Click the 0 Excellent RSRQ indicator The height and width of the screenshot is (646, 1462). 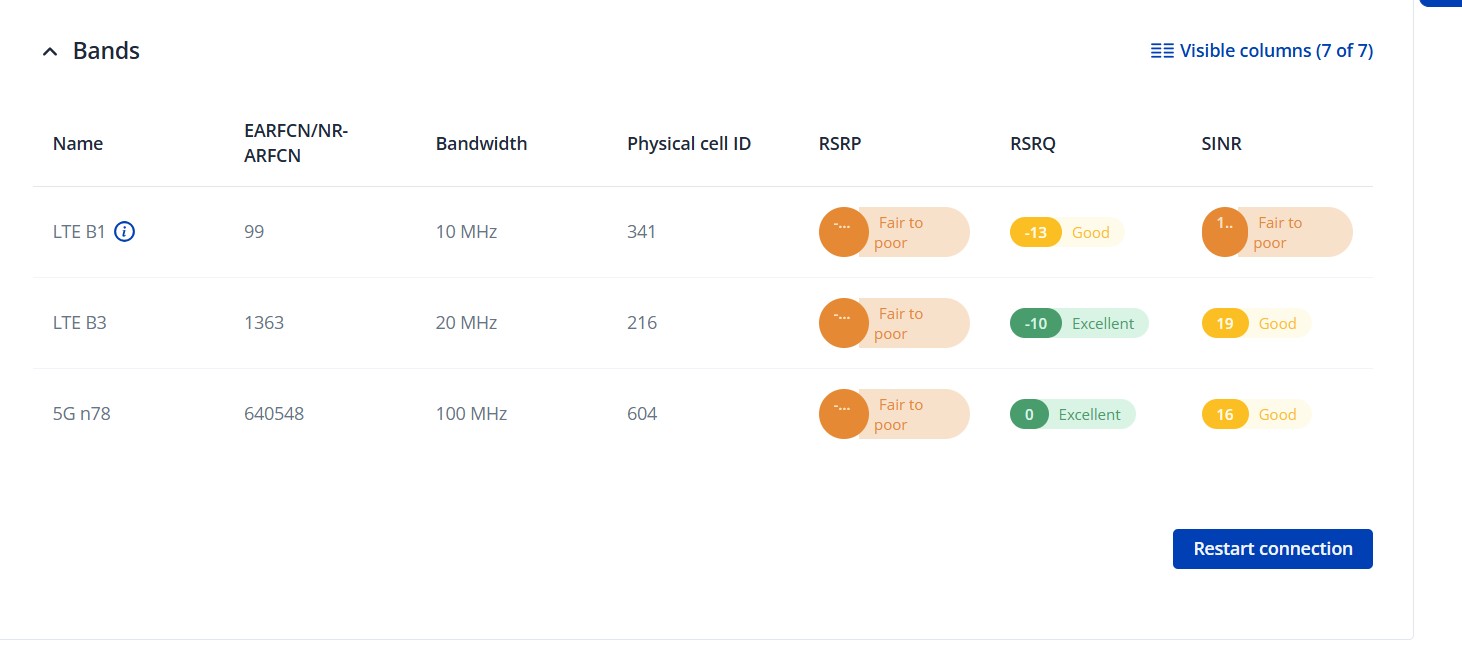(x=1072, y=414)
